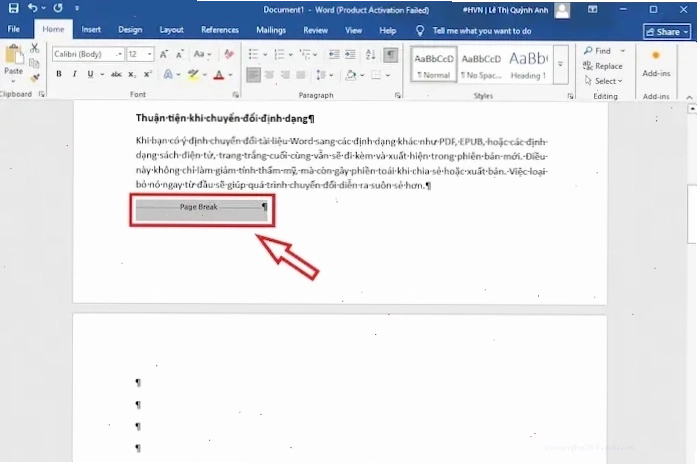The width and height of the screenshot is (697, 464).
Task: Apply the red font color
Action: click(219, 75)
